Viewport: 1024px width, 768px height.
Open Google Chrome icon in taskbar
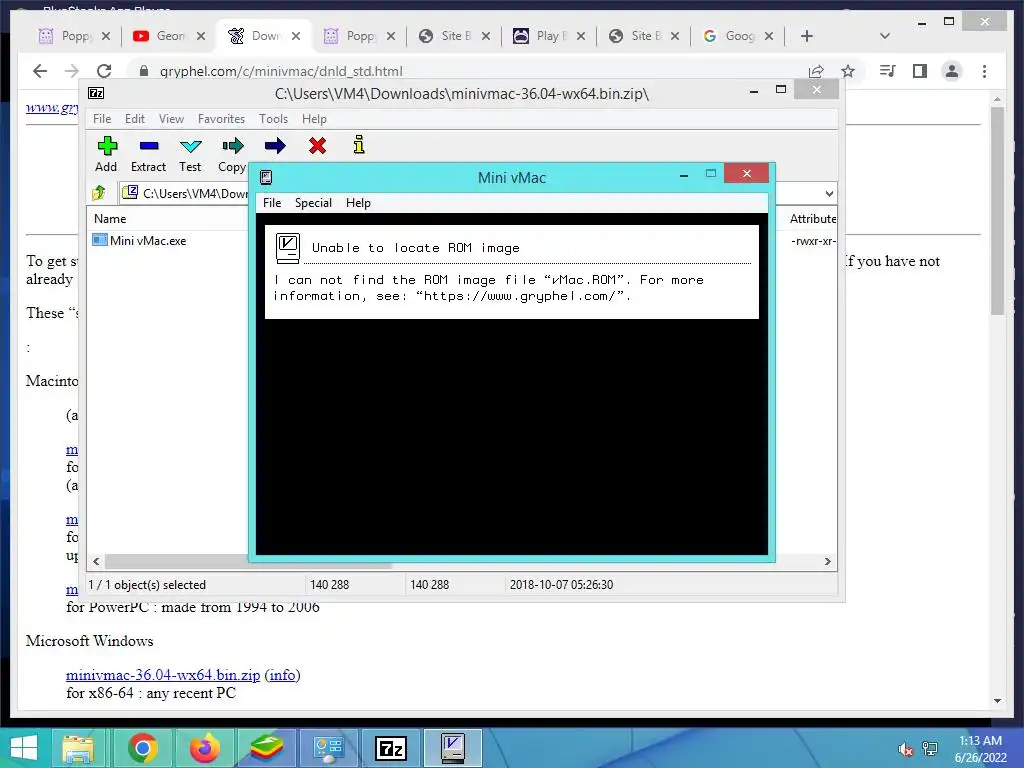142,748
